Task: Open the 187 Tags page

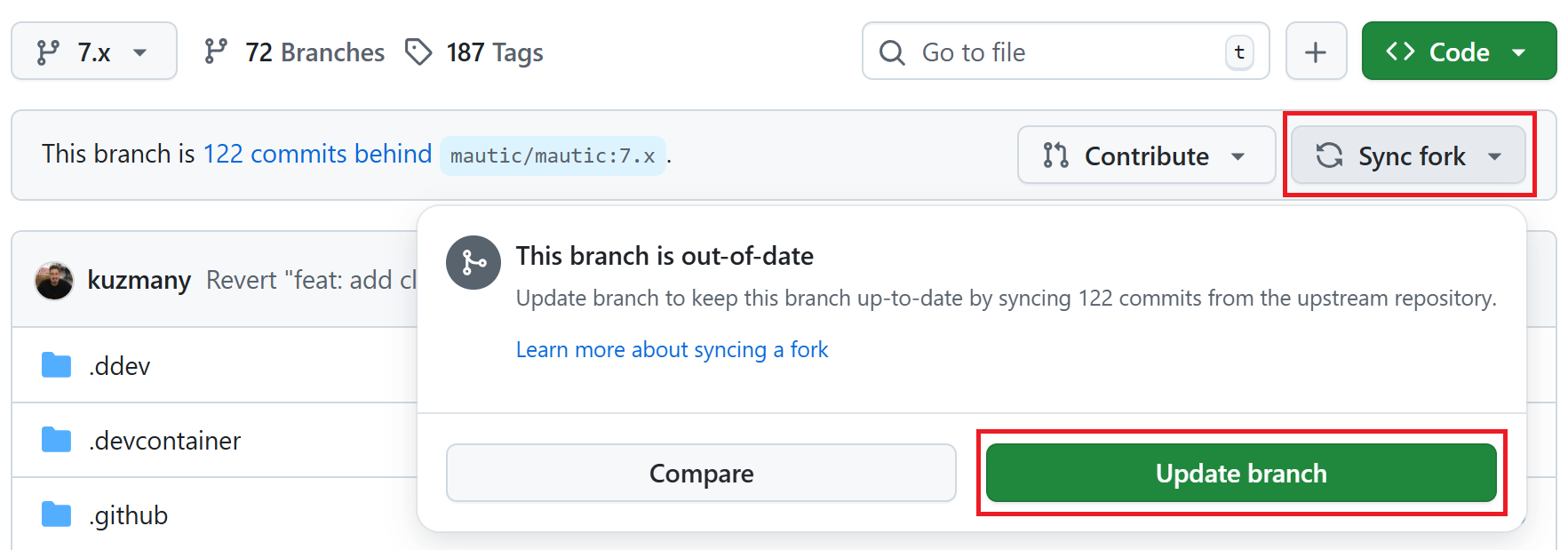Action: 495,52
